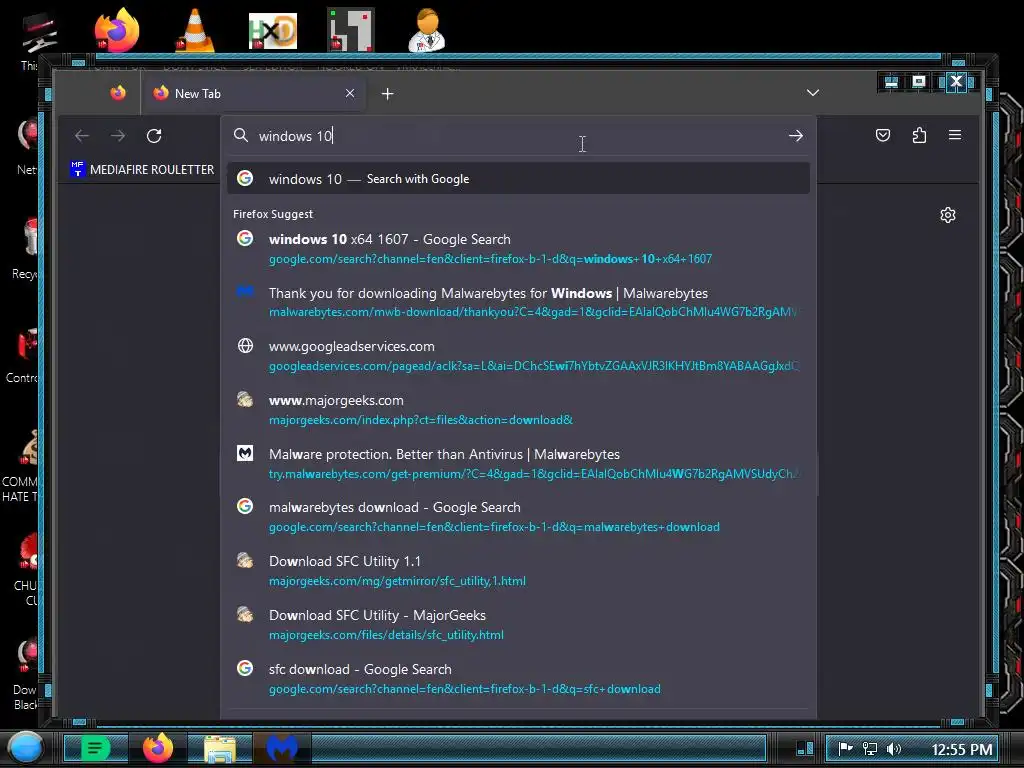Click the green notes app taskbar icon
The image size is (1024, 768).
coord(95,748)
